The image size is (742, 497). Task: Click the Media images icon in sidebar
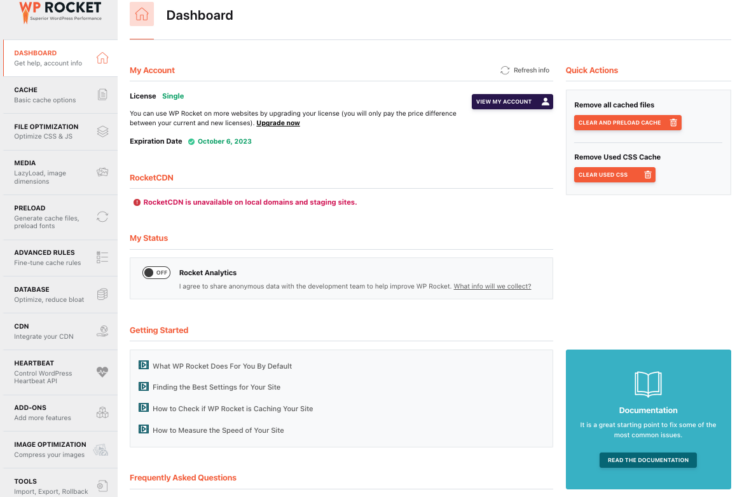102,172
